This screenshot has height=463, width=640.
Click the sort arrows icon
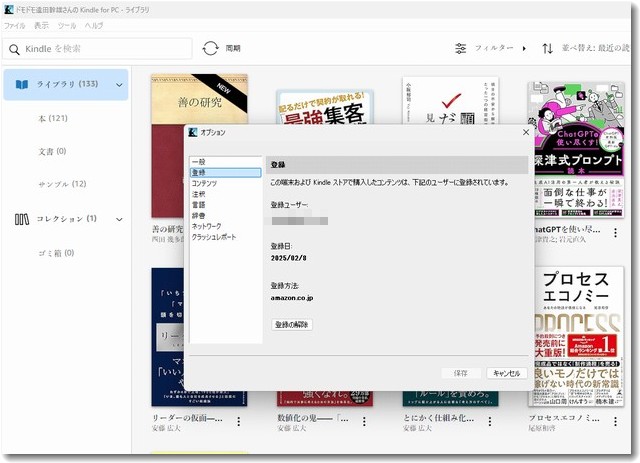point(547,49)
